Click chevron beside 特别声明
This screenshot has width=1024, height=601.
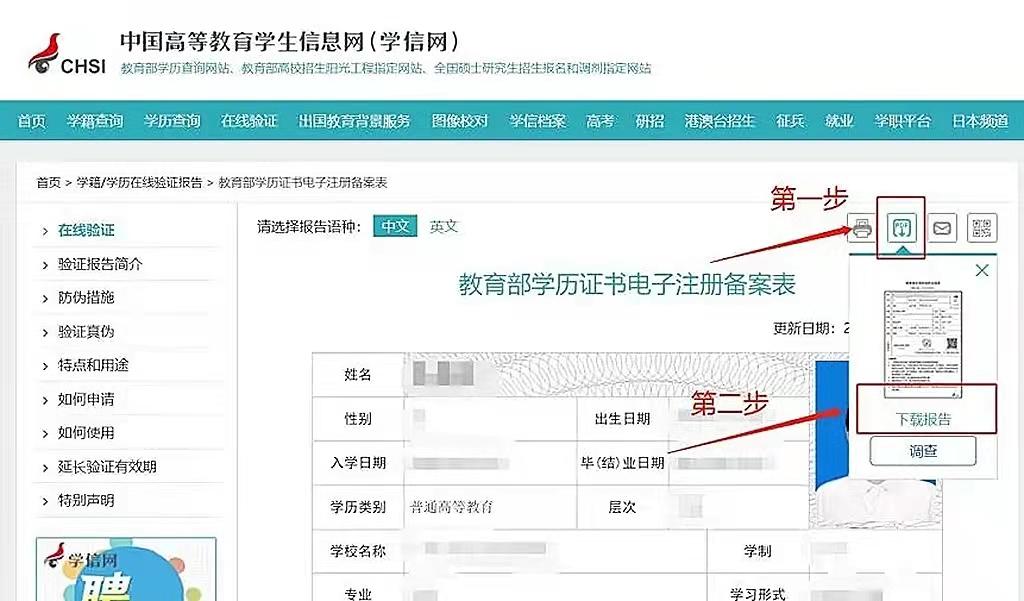[45, 501]
